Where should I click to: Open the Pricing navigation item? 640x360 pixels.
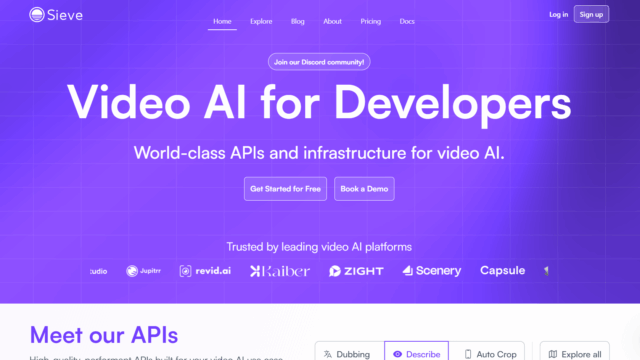[x=371, y=21]
